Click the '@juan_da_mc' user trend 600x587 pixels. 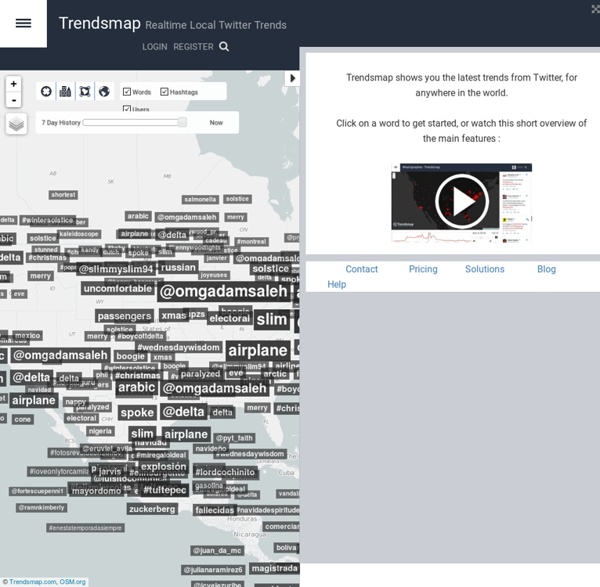217,551
